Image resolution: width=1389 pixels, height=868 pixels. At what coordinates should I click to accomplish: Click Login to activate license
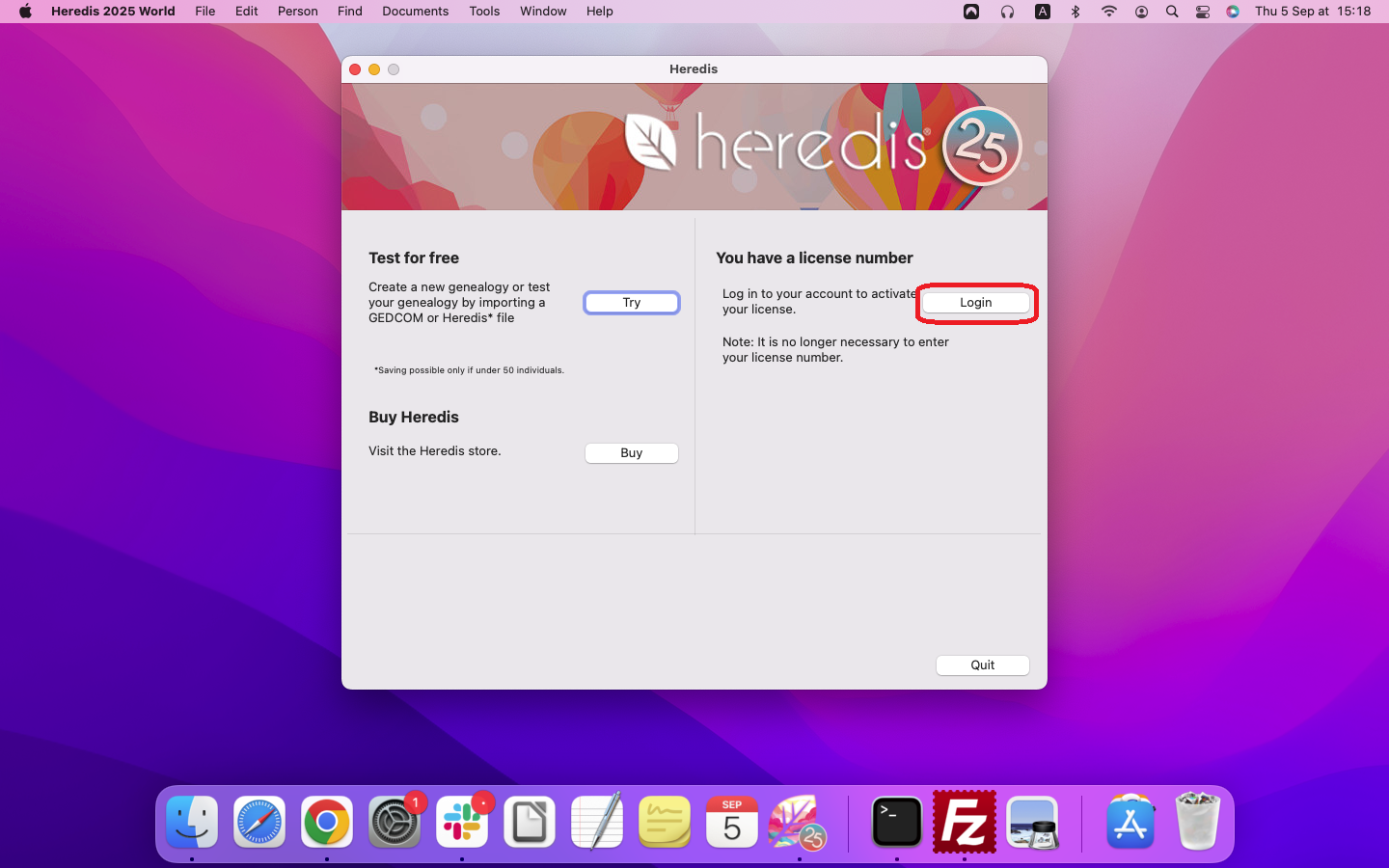975,303
